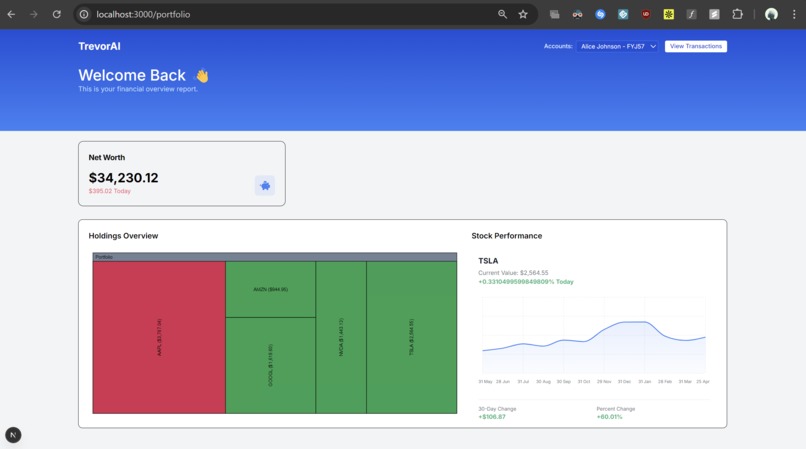Select the AMZN tile in the treemap
This screenshot has width=806, height=449.
coord(270,289)
